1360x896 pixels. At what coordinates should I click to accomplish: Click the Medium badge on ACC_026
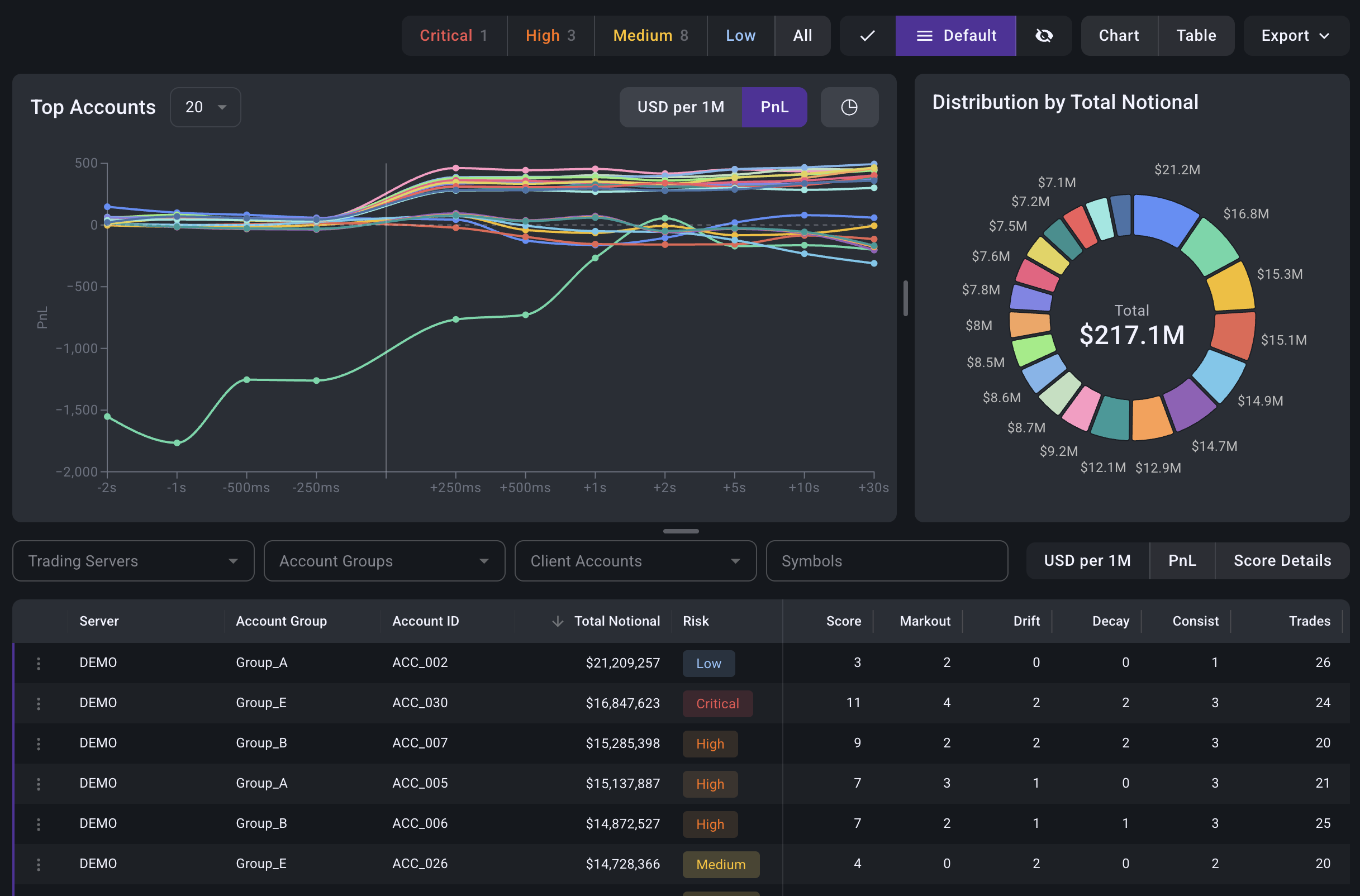pos(721,865)
